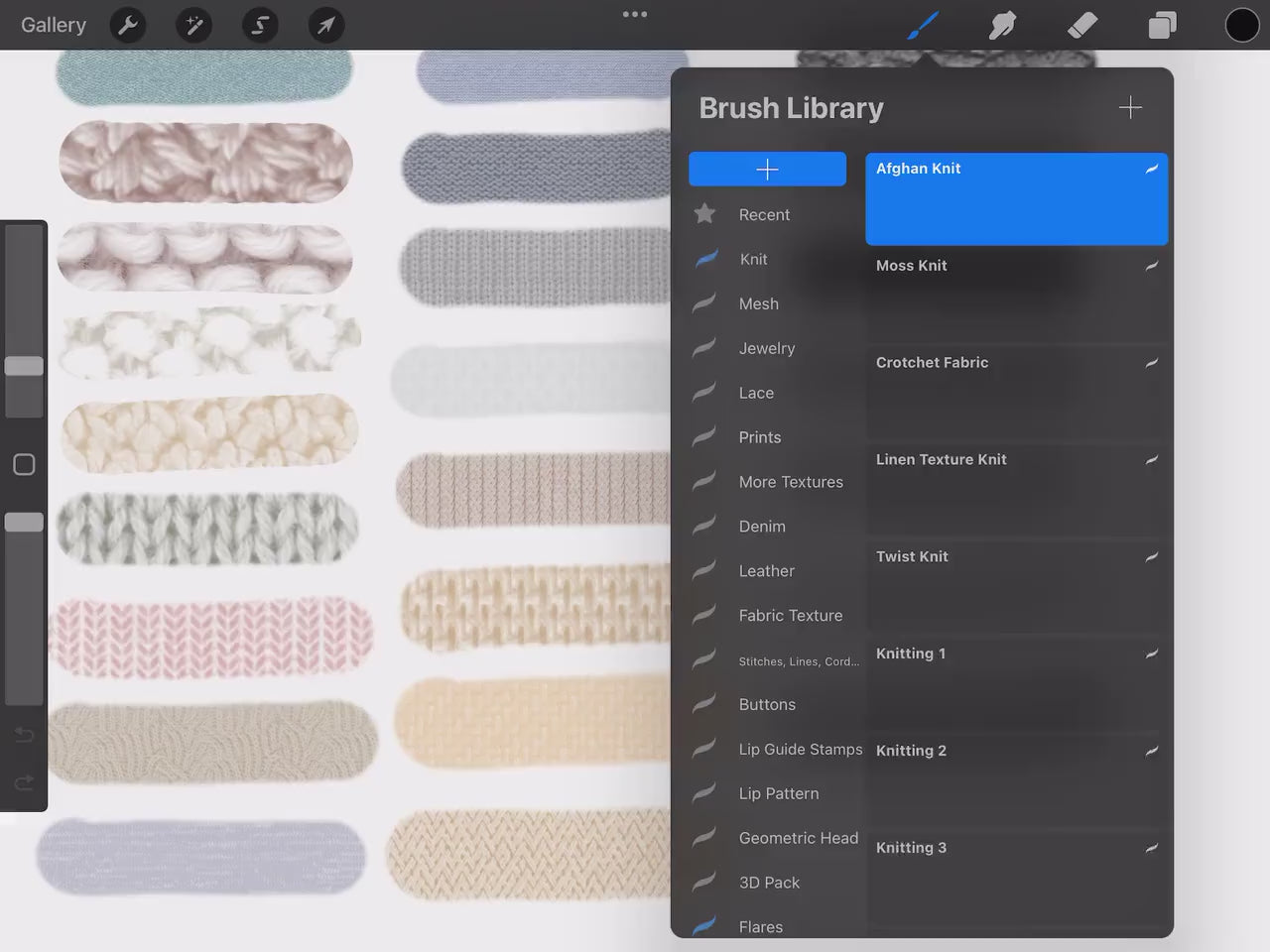This screenshot has height=952, width=1270.
Task: Select the Paint brush tool
Action: 922,25
